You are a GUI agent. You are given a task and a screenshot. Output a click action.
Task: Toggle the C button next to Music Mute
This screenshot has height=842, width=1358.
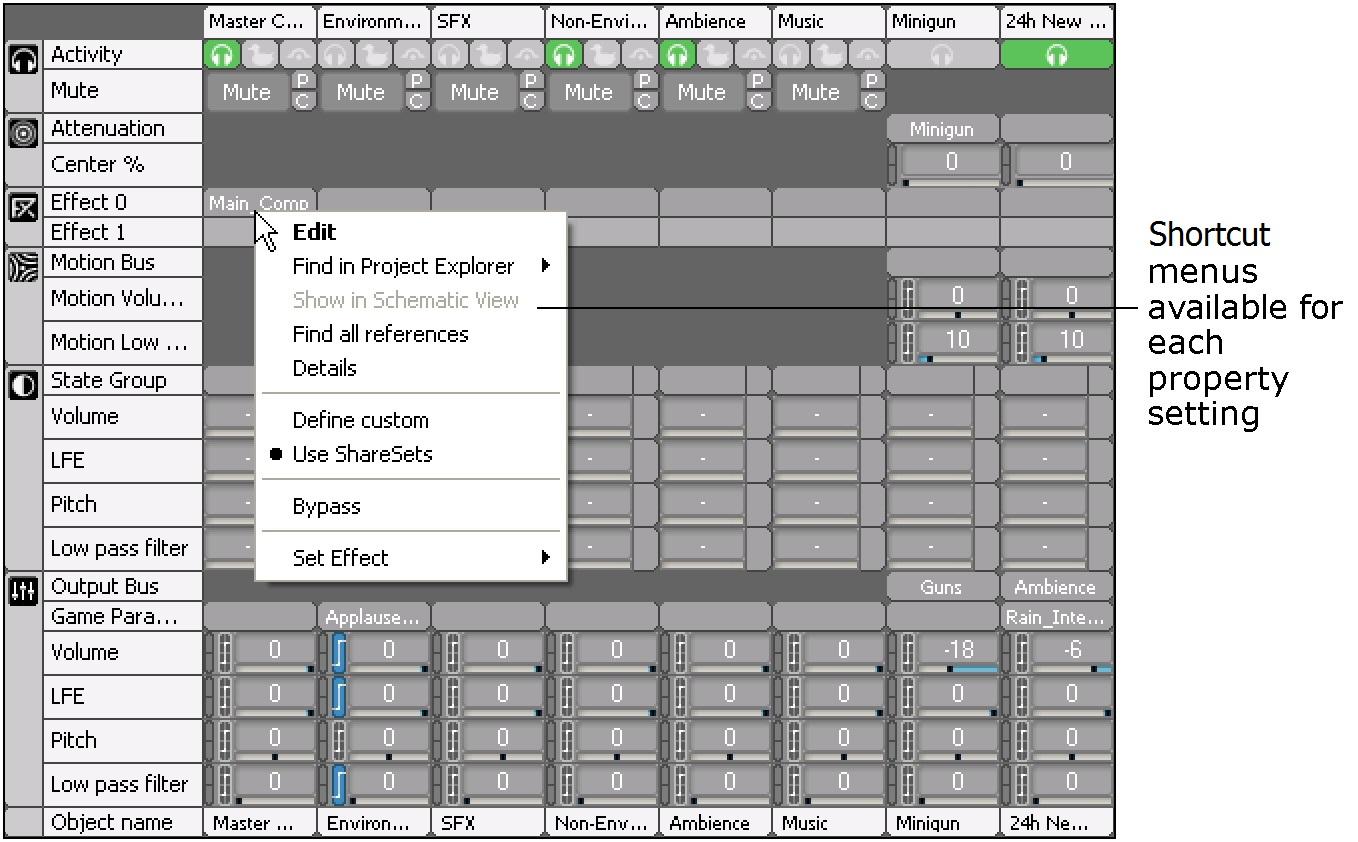pos(872,101)
